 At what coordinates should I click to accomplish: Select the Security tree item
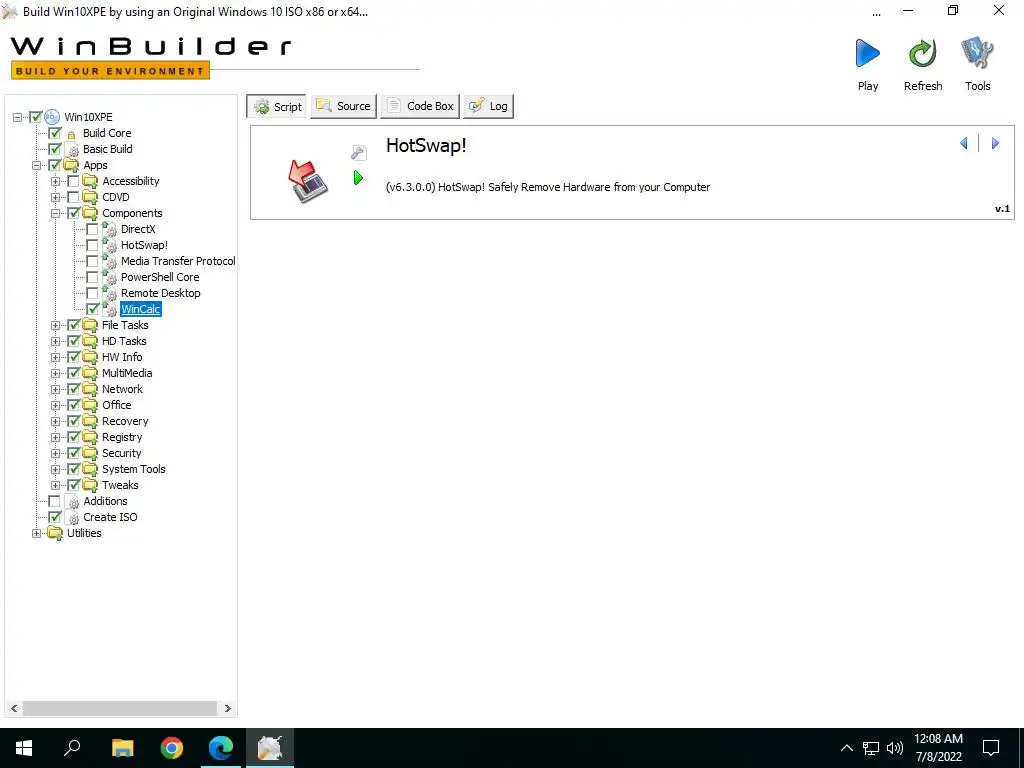pyautogui.click(x=121, y=453)
